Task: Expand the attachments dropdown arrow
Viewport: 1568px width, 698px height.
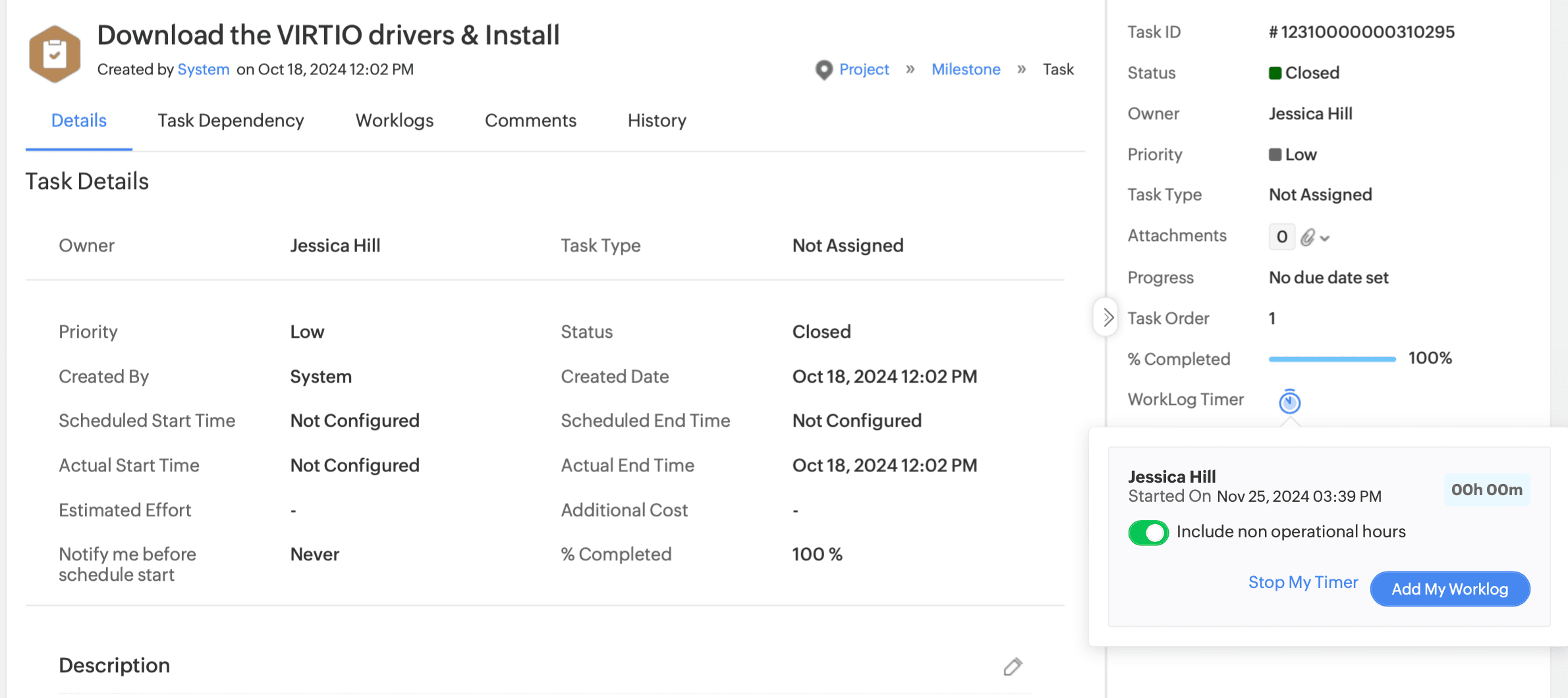Action: click(1325, 238)
